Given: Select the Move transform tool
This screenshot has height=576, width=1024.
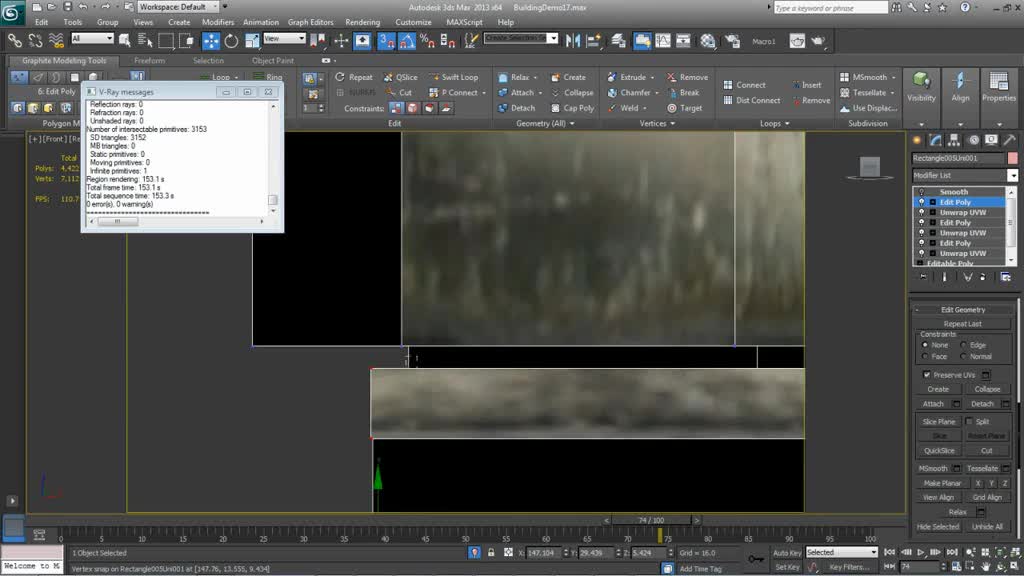Looking at the screenshot, I should 211,41.
